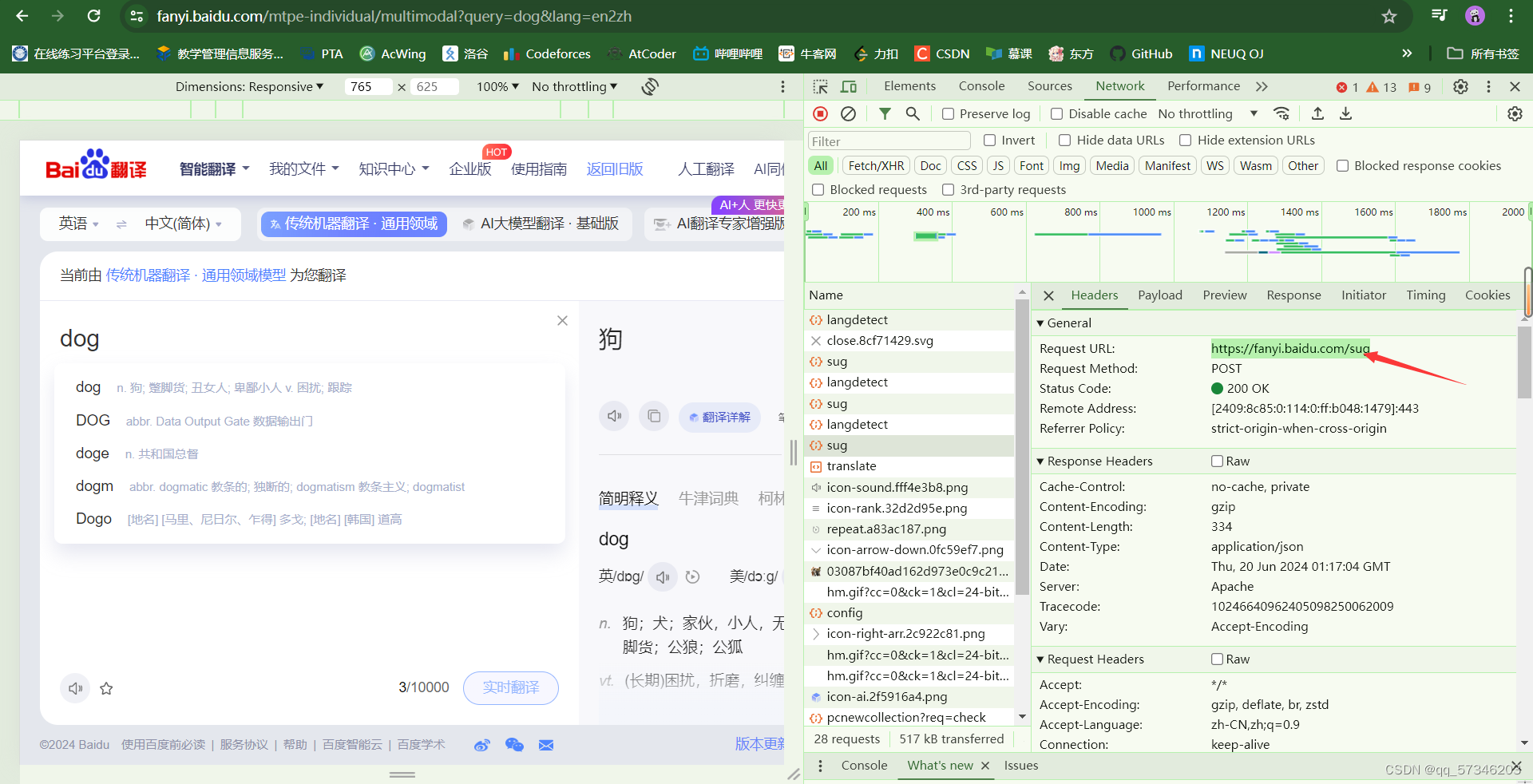Screen dimensions: 1533x784
Task: Open network search magnifier icon
Action: 913,114
